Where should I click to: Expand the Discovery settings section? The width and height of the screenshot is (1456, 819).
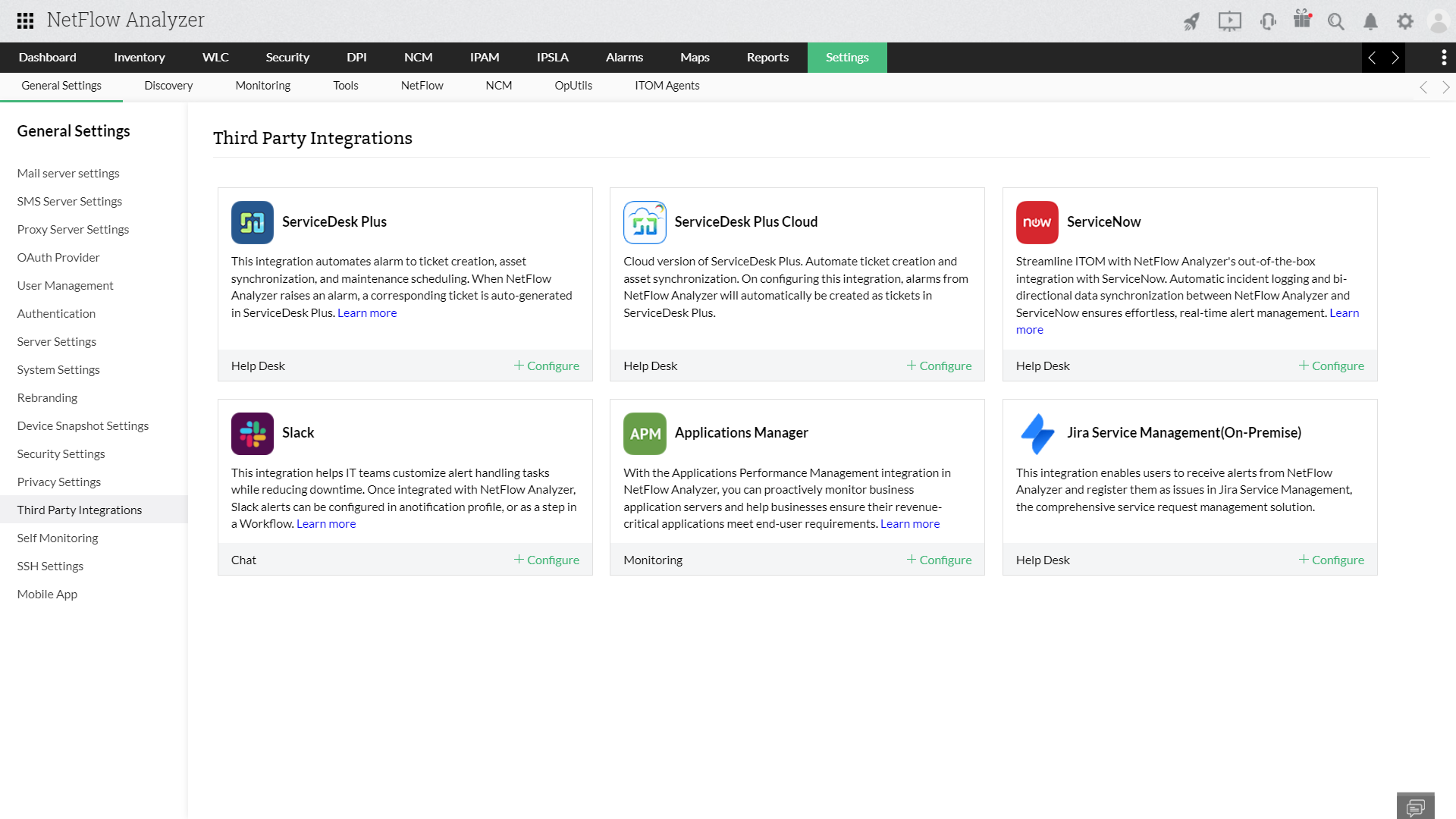click(168, 85)
